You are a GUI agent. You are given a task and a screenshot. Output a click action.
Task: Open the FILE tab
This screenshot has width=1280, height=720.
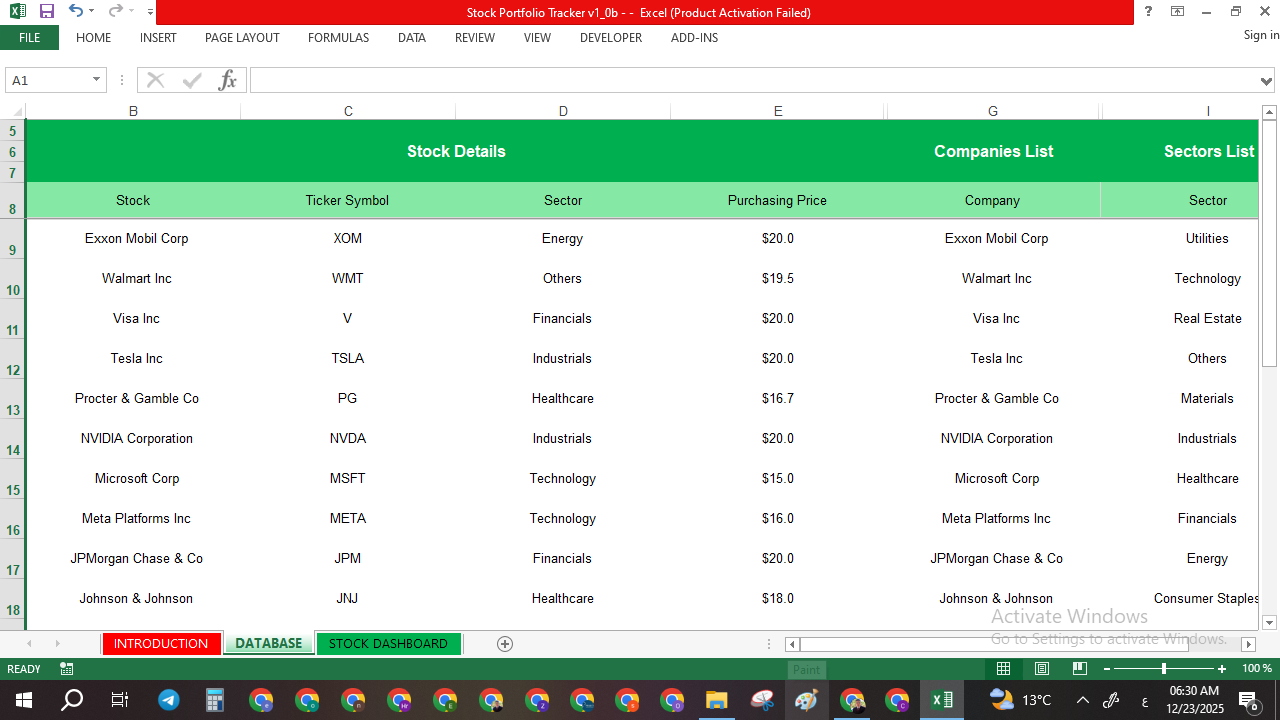[29, 38]
